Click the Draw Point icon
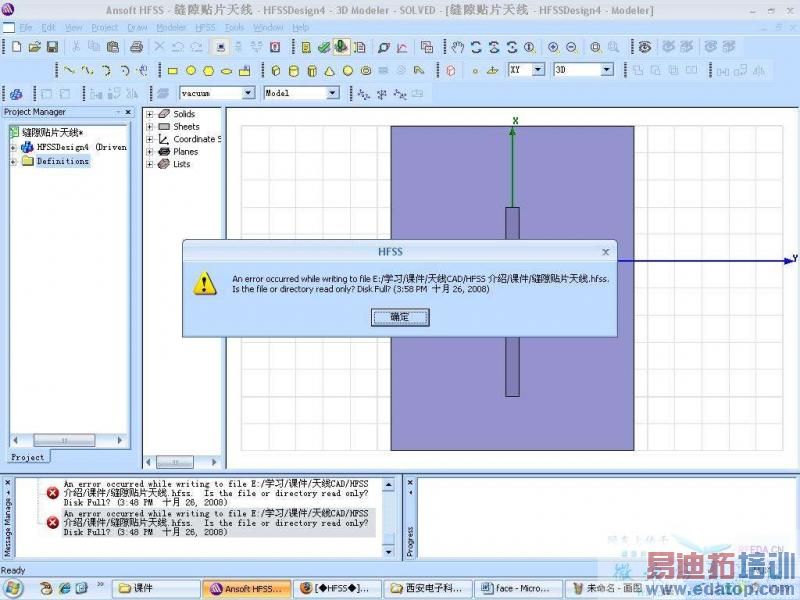The height and width of the screenshot is (600, 800). (x=475, y=71)
